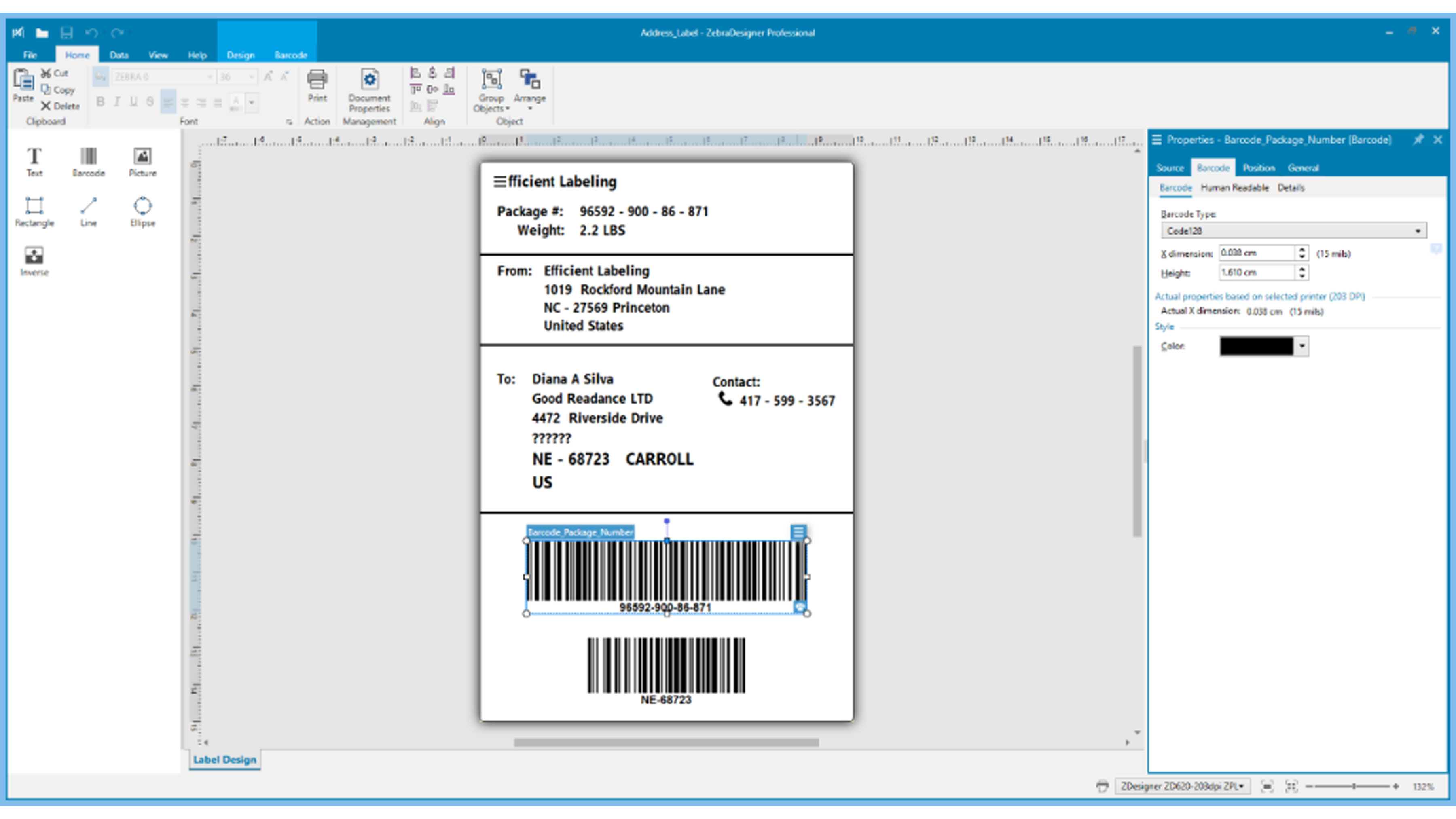Open the Human Readable tab
This screenshot has height=819, width=1456.
1235,188
